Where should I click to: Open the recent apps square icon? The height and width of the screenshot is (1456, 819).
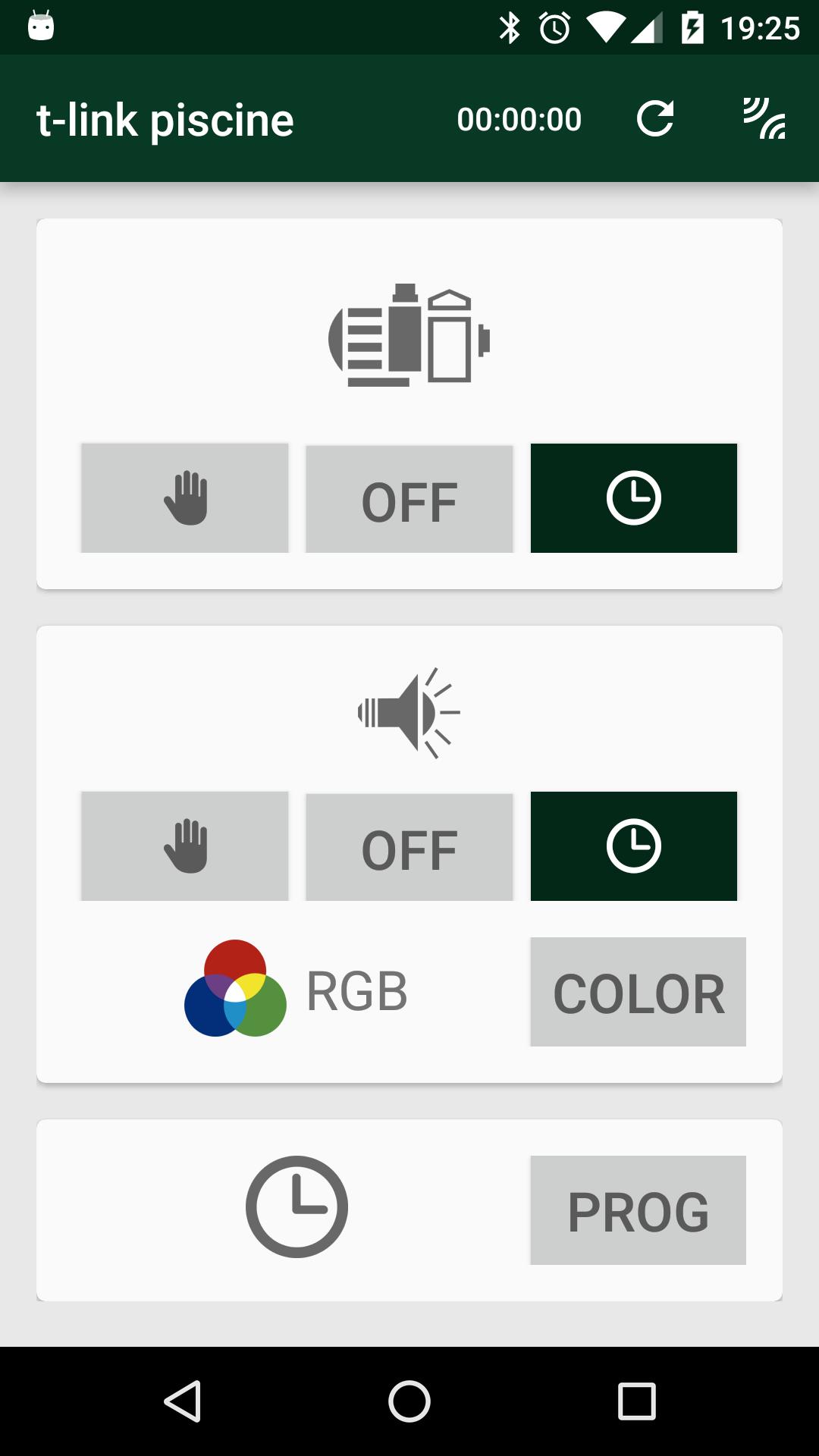point(636,1401)
